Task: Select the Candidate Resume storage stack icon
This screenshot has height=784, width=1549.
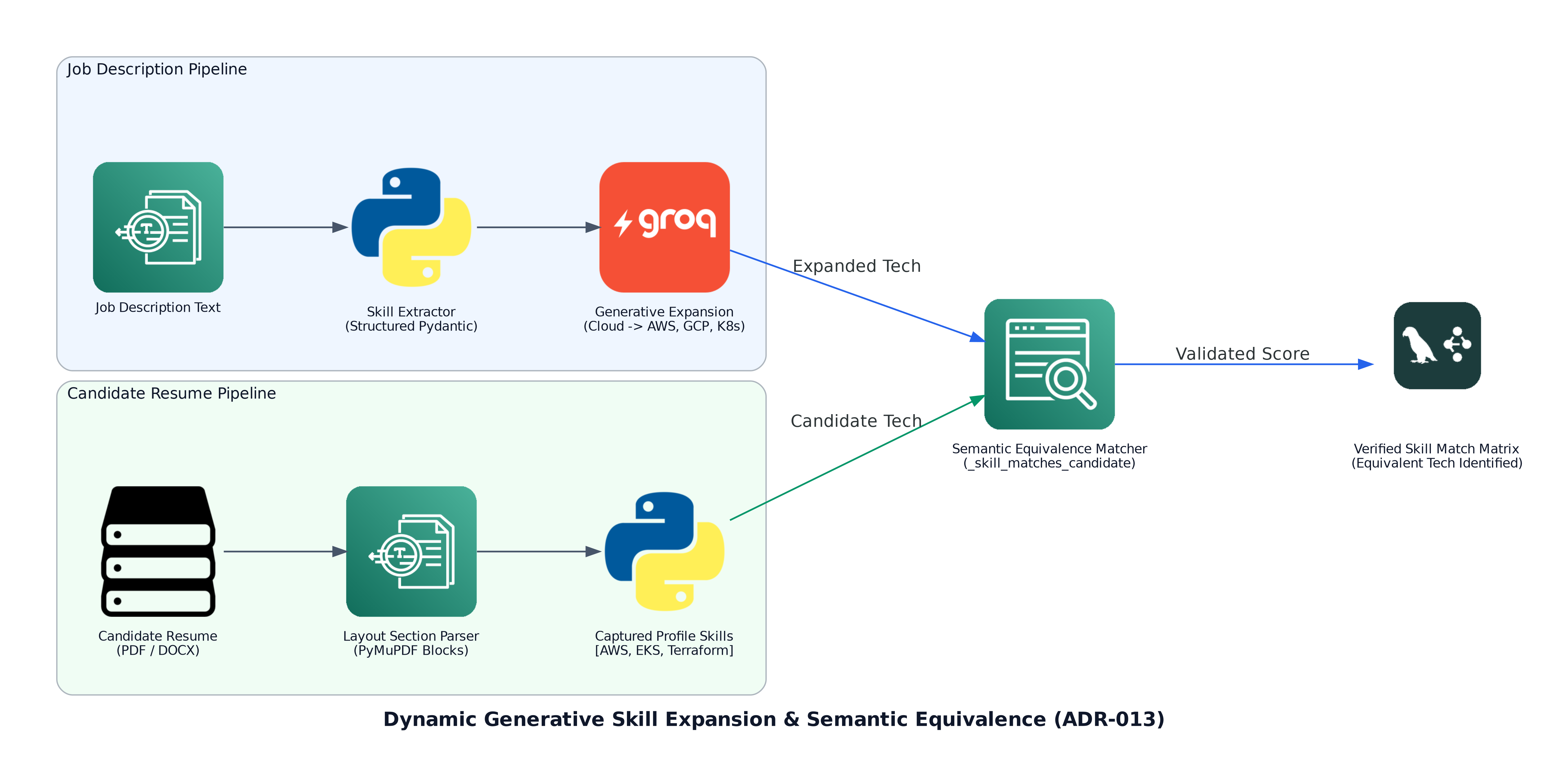Action: pyautogui.click(x=158, y=551)
